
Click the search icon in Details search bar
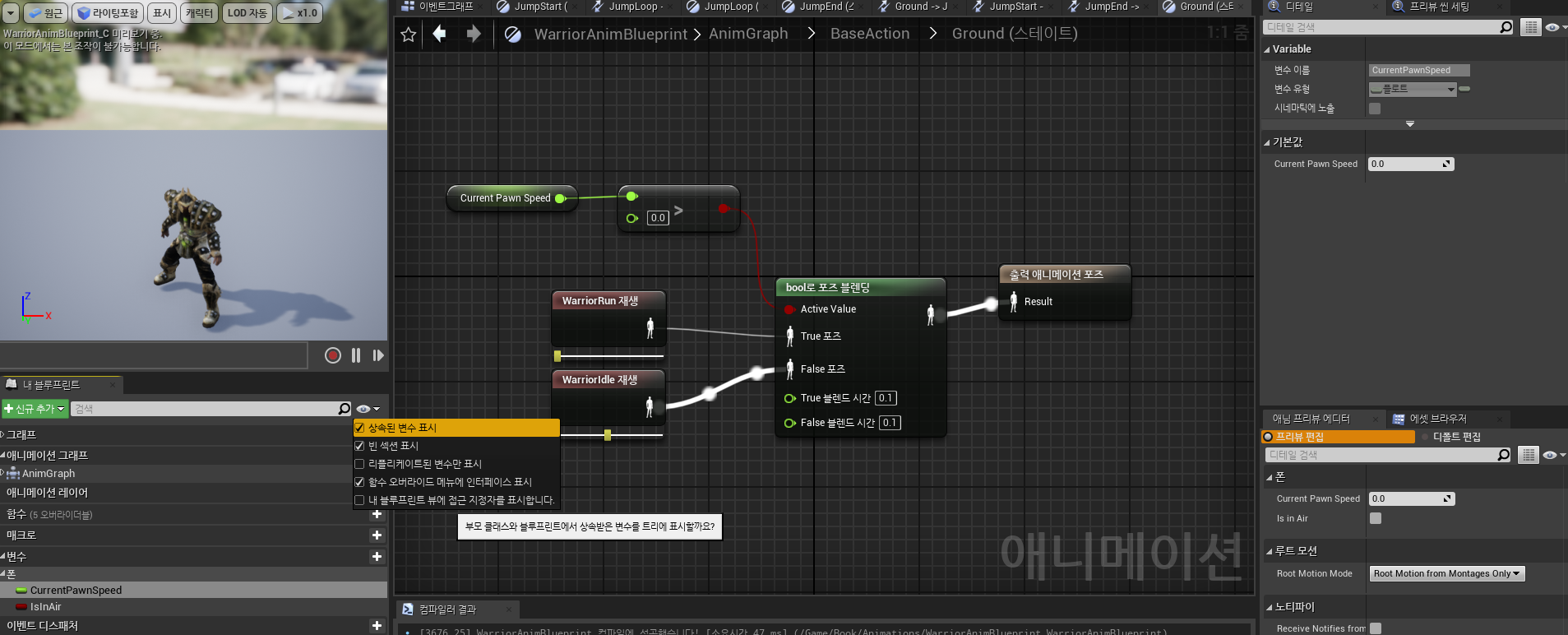coord(1506,27)
